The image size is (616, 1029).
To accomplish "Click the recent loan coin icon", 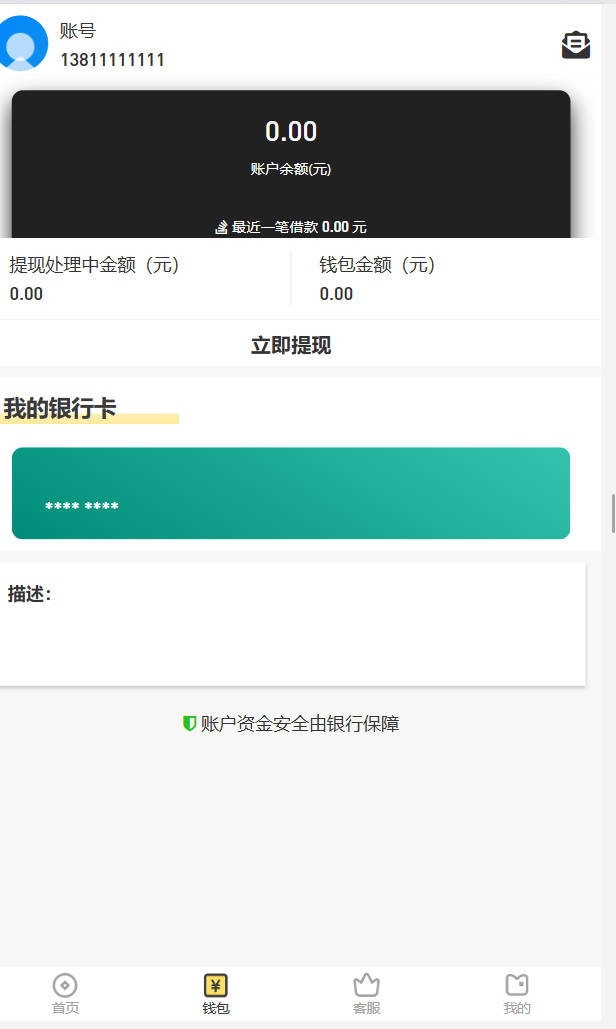I will pos(222,228).
